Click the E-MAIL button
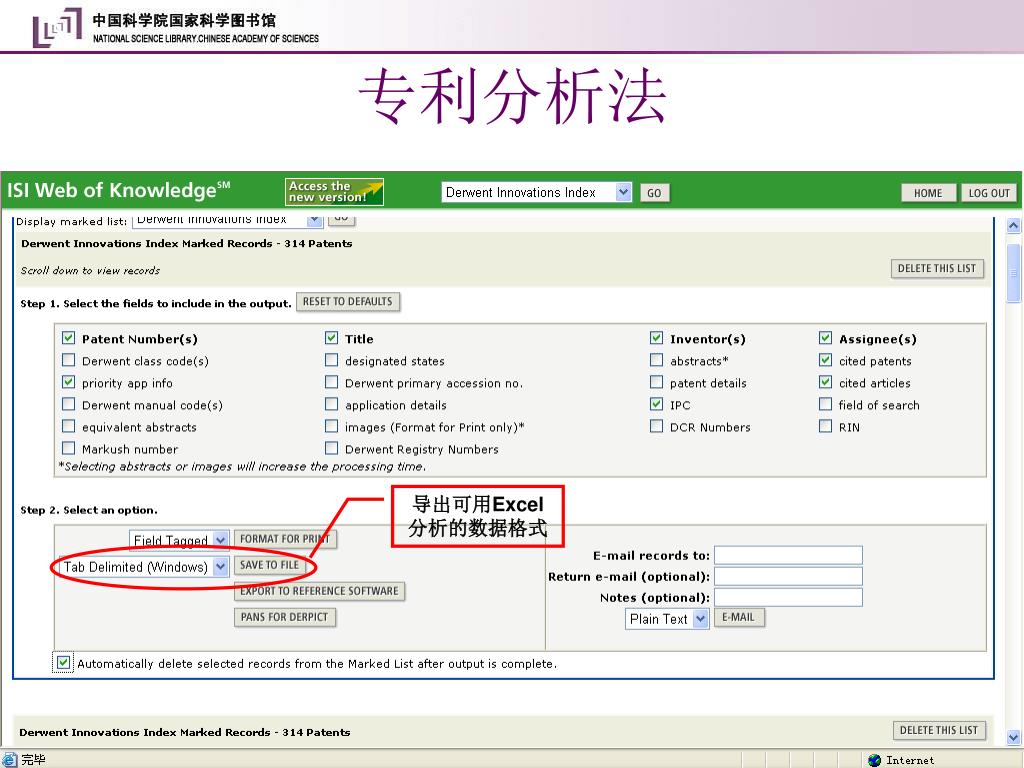The image size is (1024, 768). pyautogui.click(x=739, y=617)
